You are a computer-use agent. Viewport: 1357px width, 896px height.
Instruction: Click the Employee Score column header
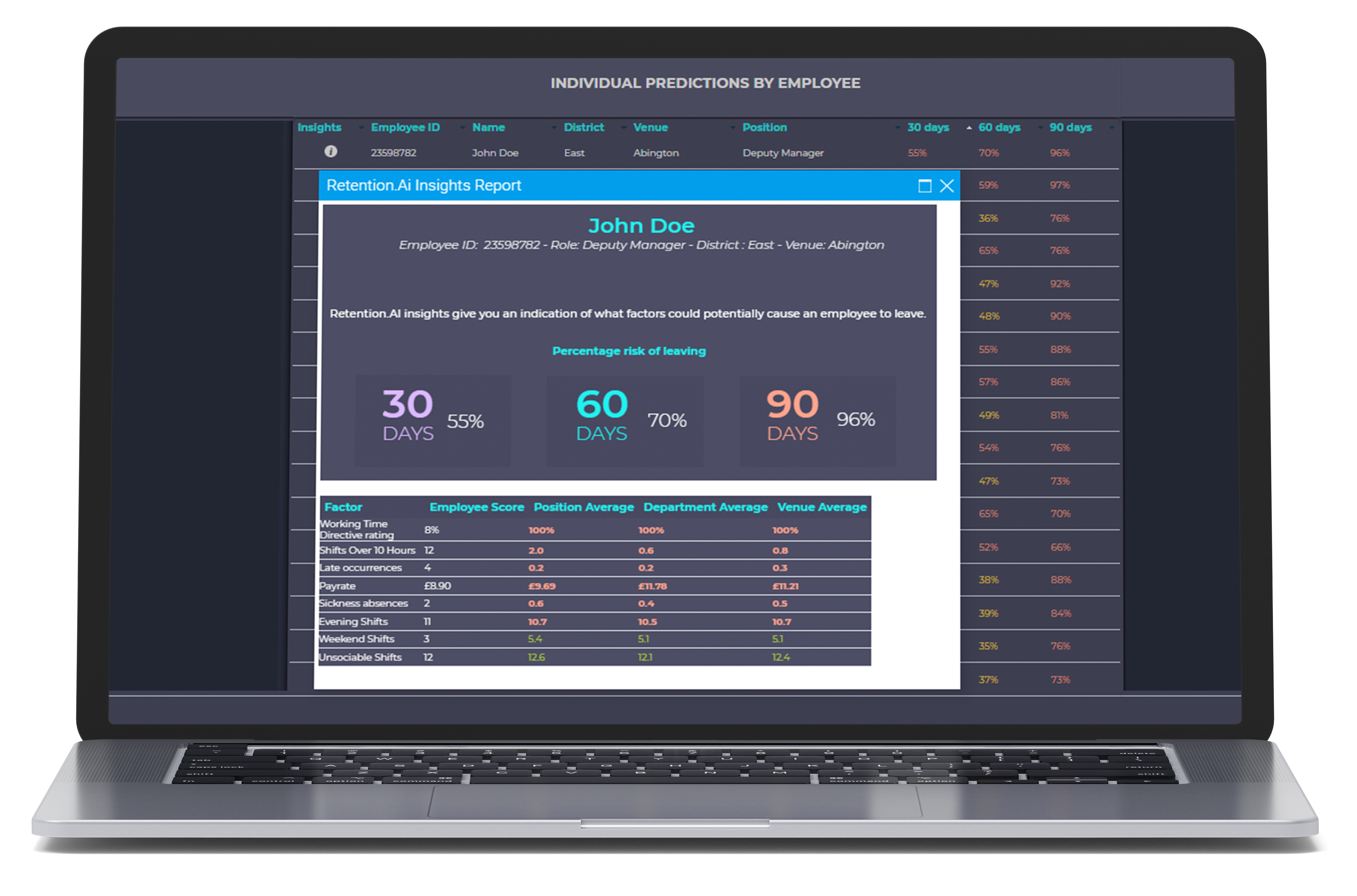[476, 507]
